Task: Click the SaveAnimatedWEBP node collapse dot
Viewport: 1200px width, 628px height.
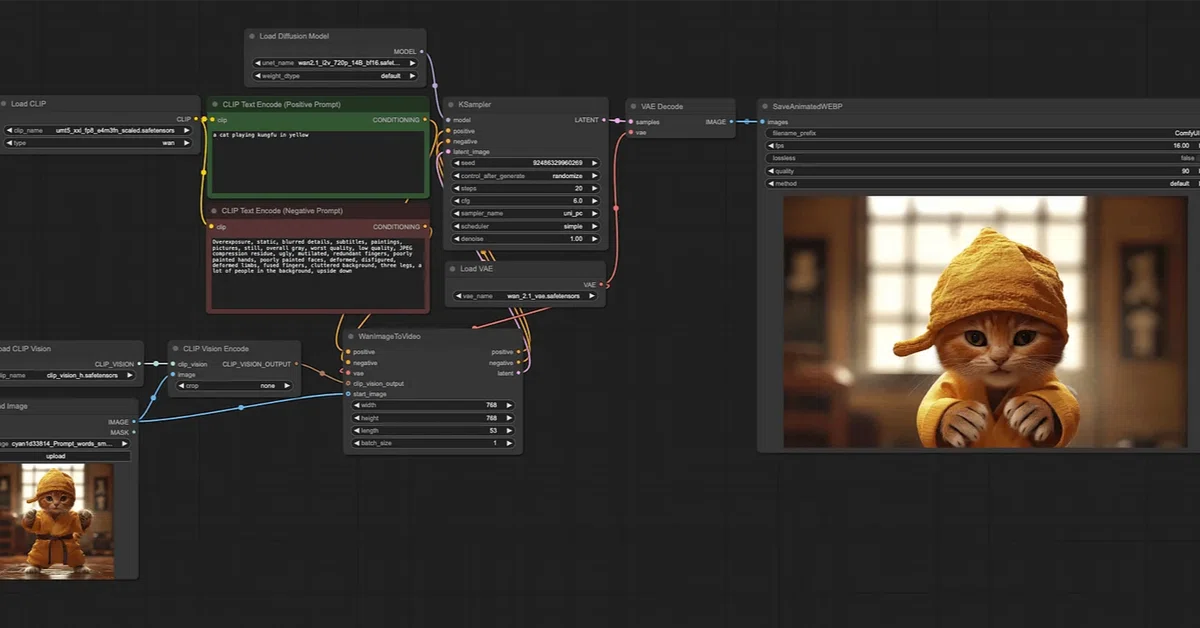Action: [766, 106]
